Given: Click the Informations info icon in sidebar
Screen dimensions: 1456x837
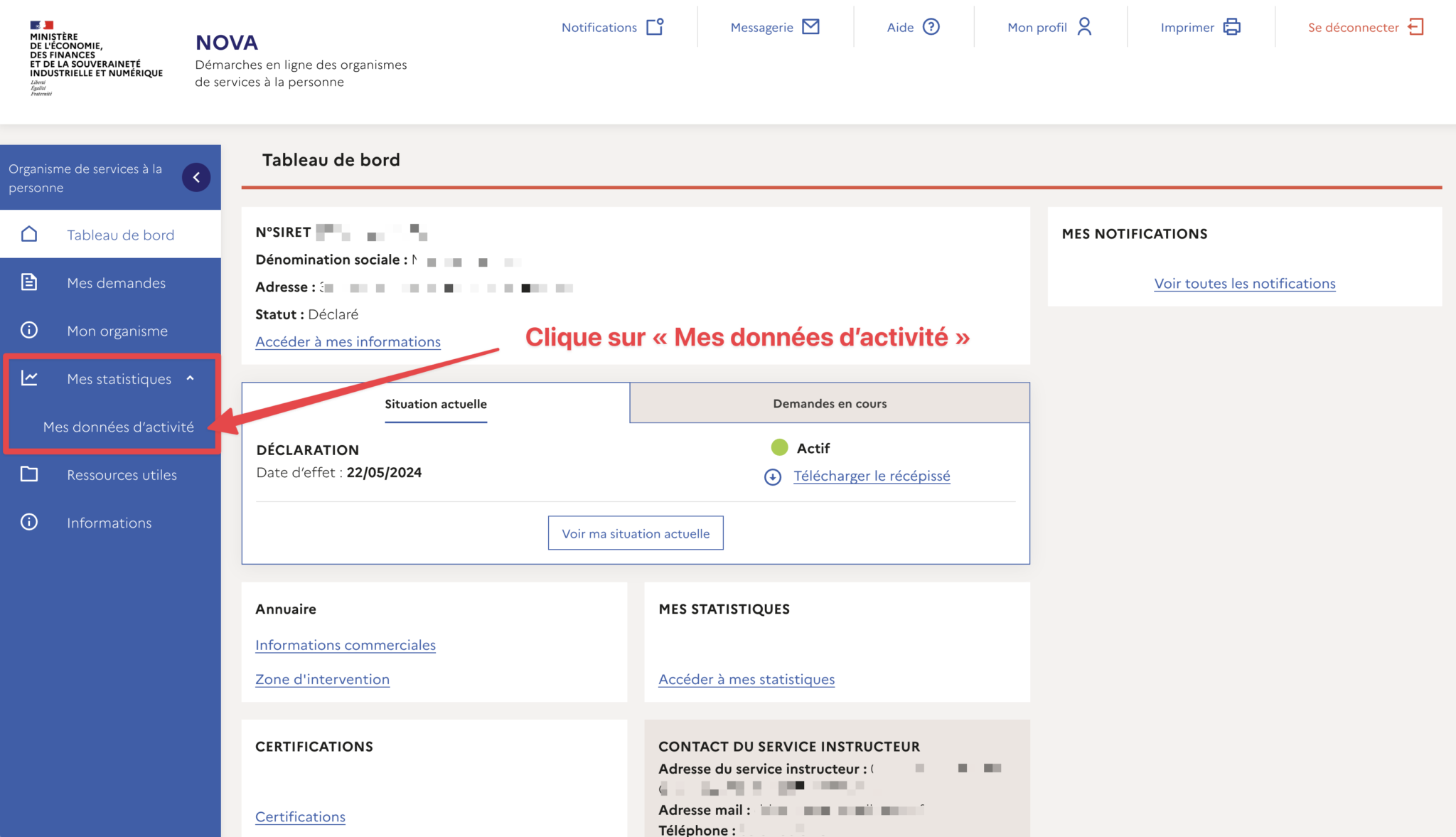Looking at the screenshot, I should 29,522.
